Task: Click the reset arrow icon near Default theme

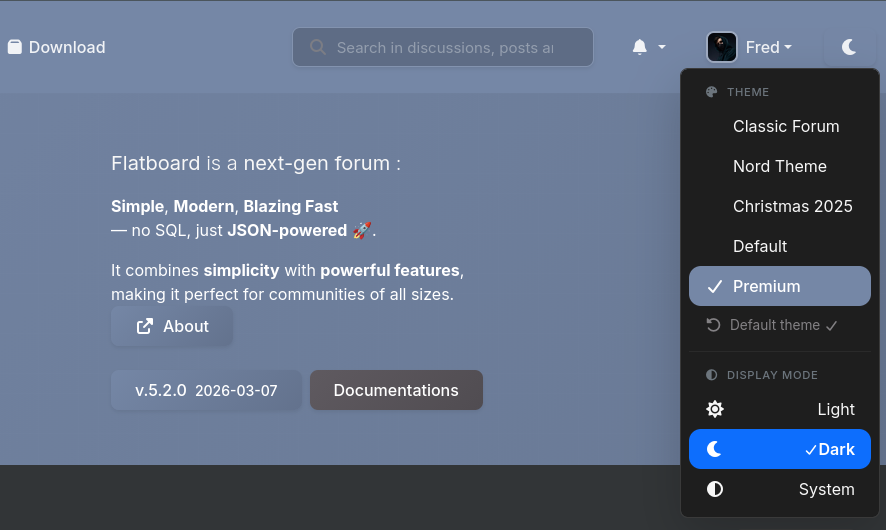Action: point(713,325)
